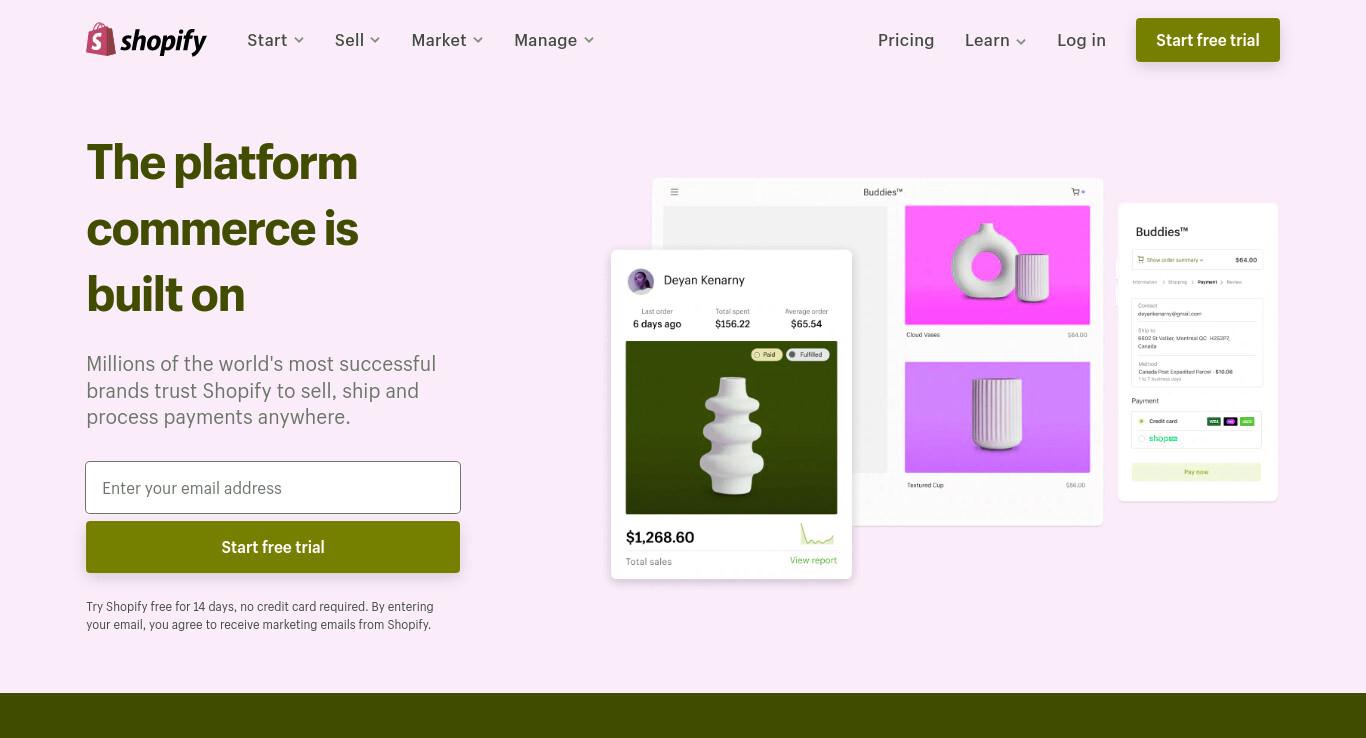Click Start free trial below email field
Viewport: 1366px width, 738px height.
coord(273,547)
